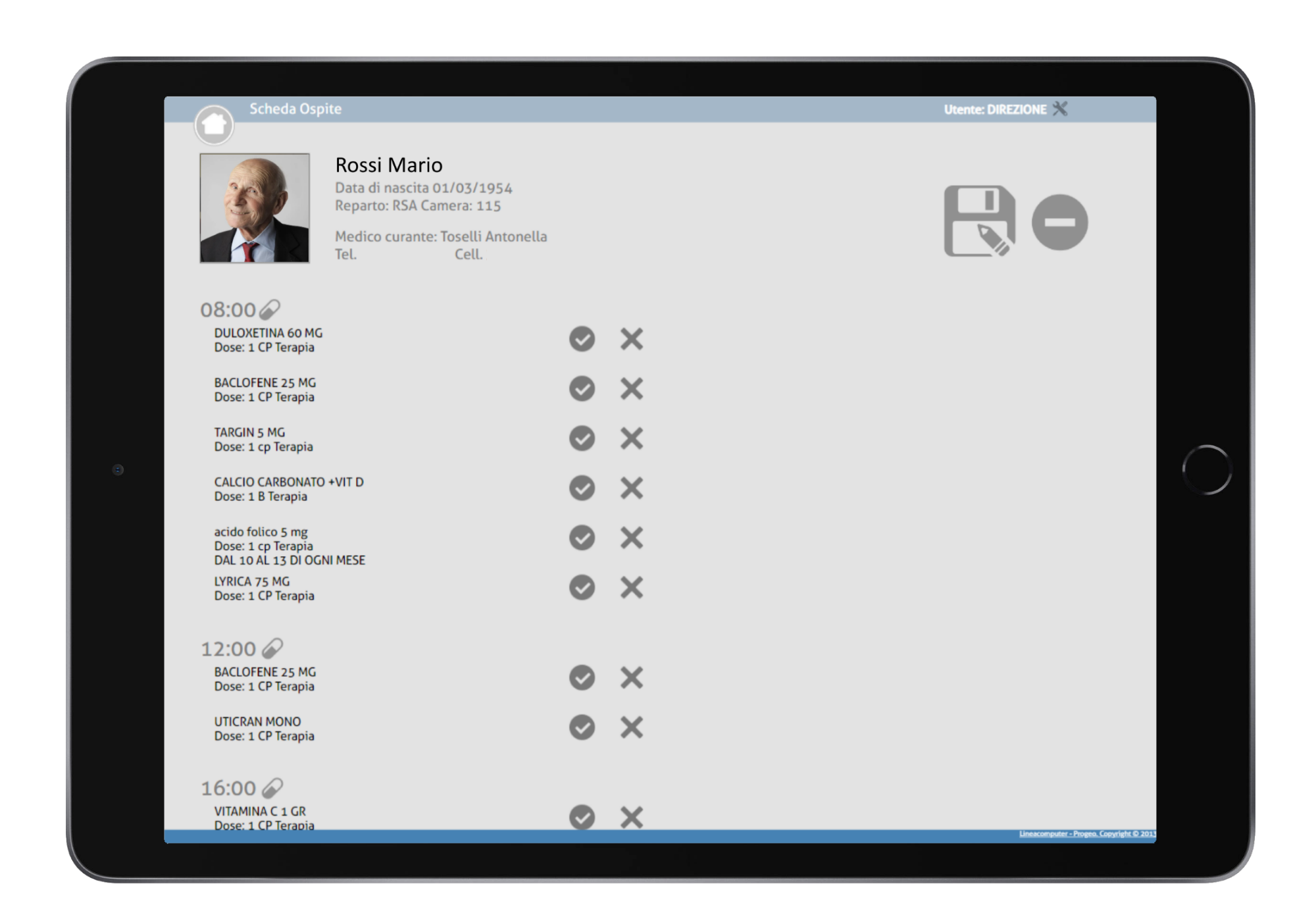Viewport: 1316px width, 917px height.
Task: Save the record using the floppy-pencil icon
Action: (x=979, y=221)
